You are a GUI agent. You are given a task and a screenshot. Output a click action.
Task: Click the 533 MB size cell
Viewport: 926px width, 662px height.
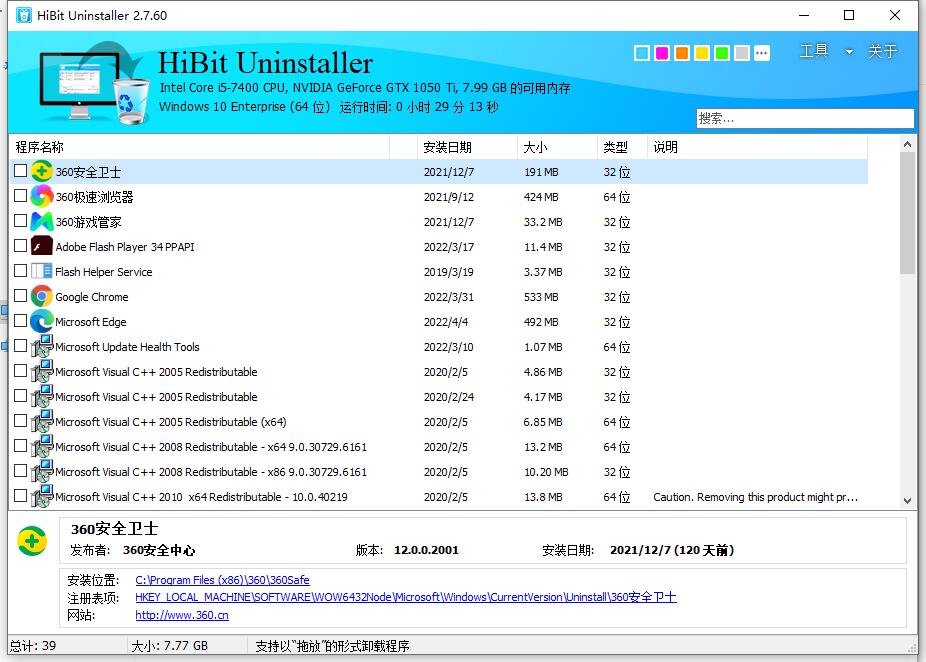[541, 297]
